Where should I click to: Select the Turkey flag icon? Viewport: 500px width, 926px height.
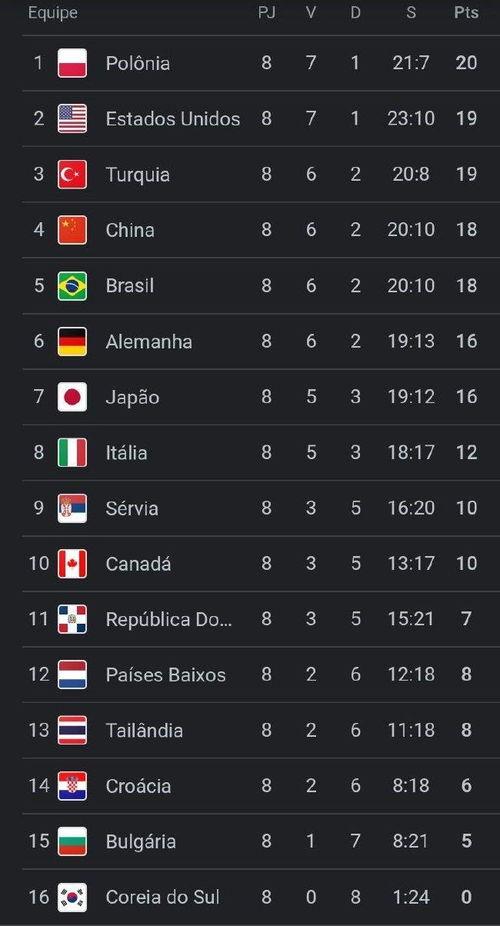[72, 174]
